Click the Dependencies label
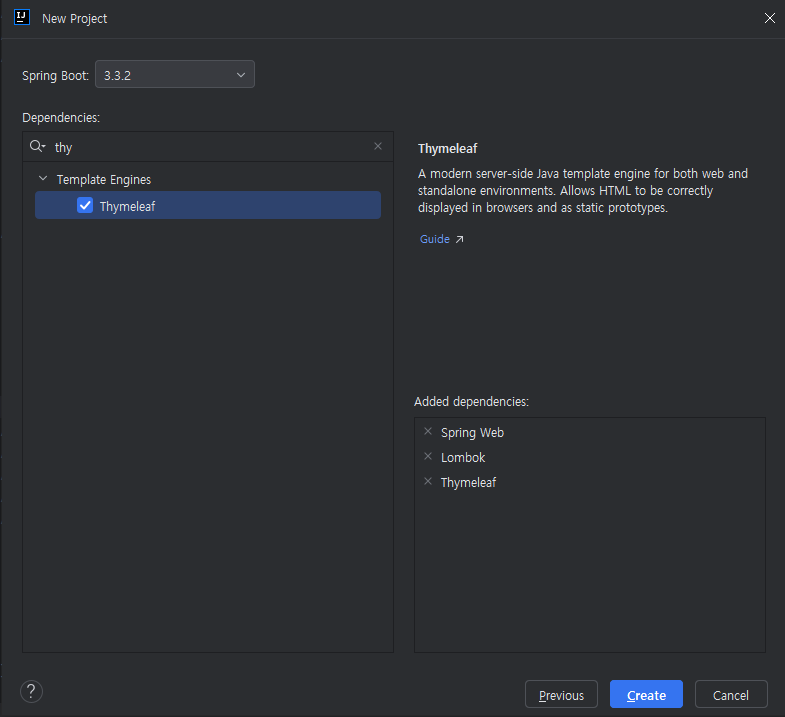 pos(61,118)
